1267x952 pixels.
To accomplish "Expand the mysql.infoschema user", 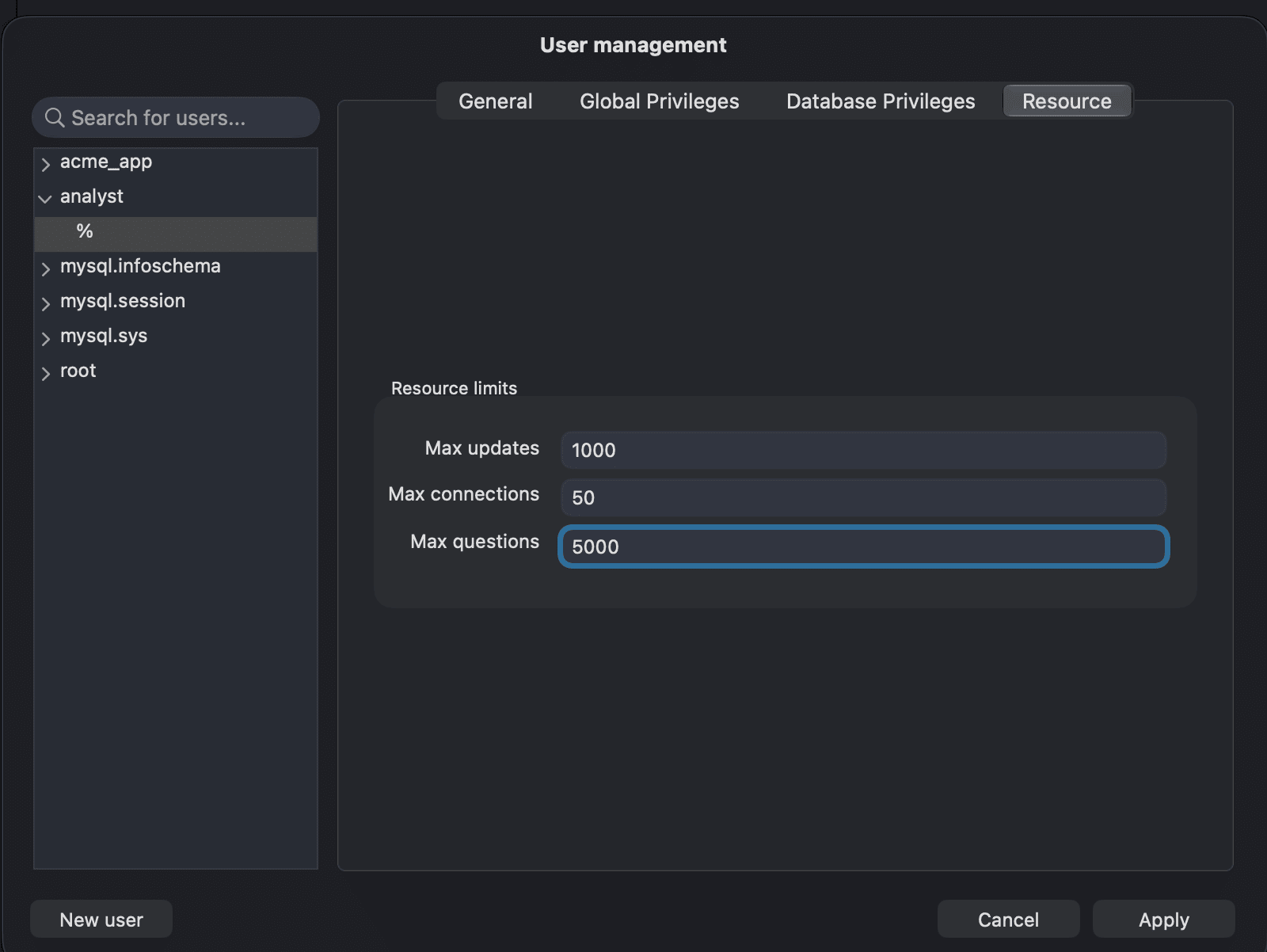I will coord(45,268).
